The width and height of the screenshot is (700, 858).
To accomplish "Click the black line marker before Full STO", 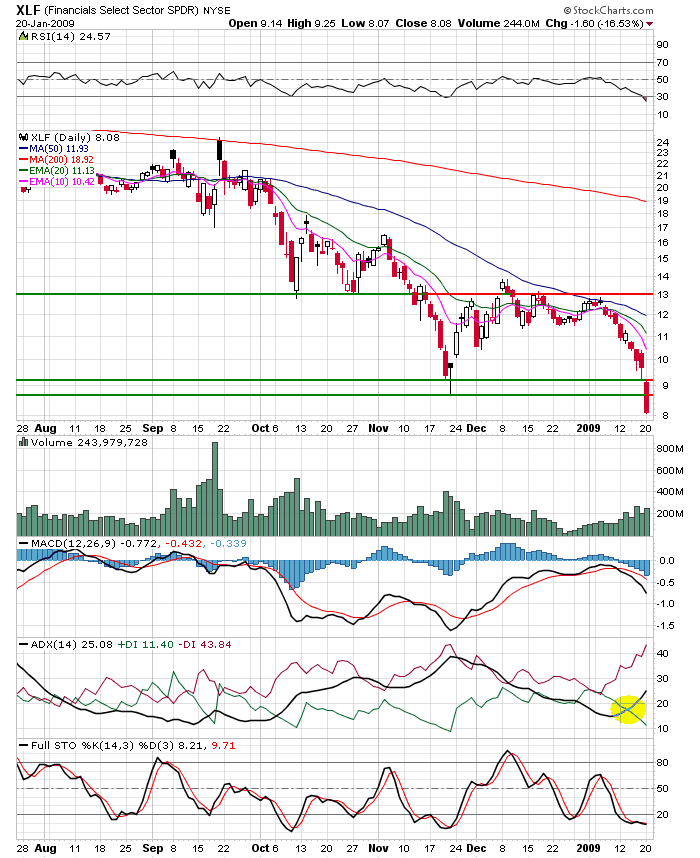I will (x=24, y=745).
